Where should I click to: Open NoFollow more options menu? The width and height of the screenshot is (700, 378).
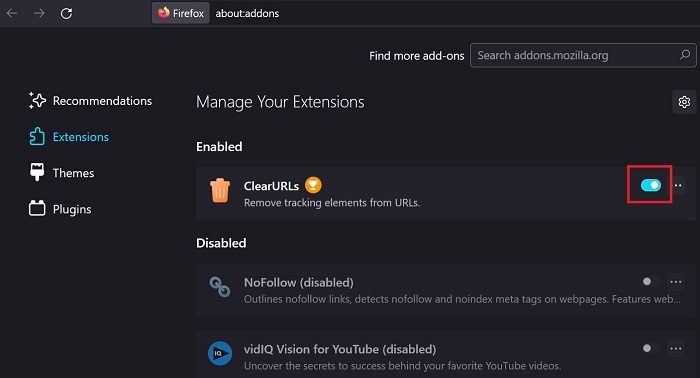tap(676, 282)
